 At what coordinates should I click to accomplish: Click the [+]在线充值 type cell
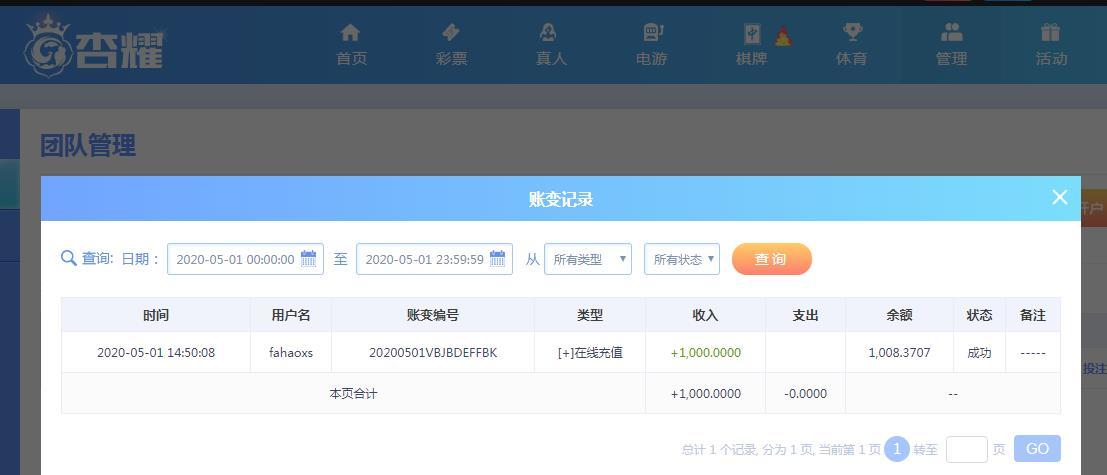pyautogui.click(x=590, y=352)
